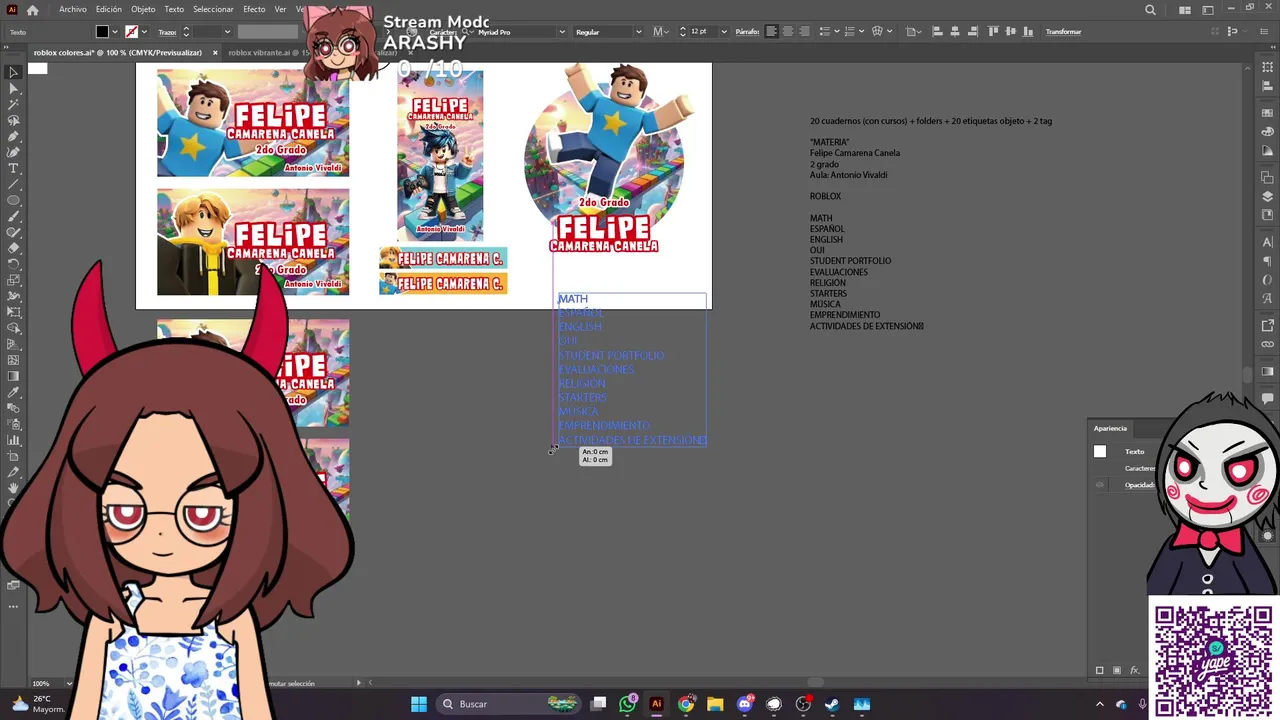Open Links panel icon in right dock
The height and width of the screenshot is (720, 1280).
pos(1267,344)
